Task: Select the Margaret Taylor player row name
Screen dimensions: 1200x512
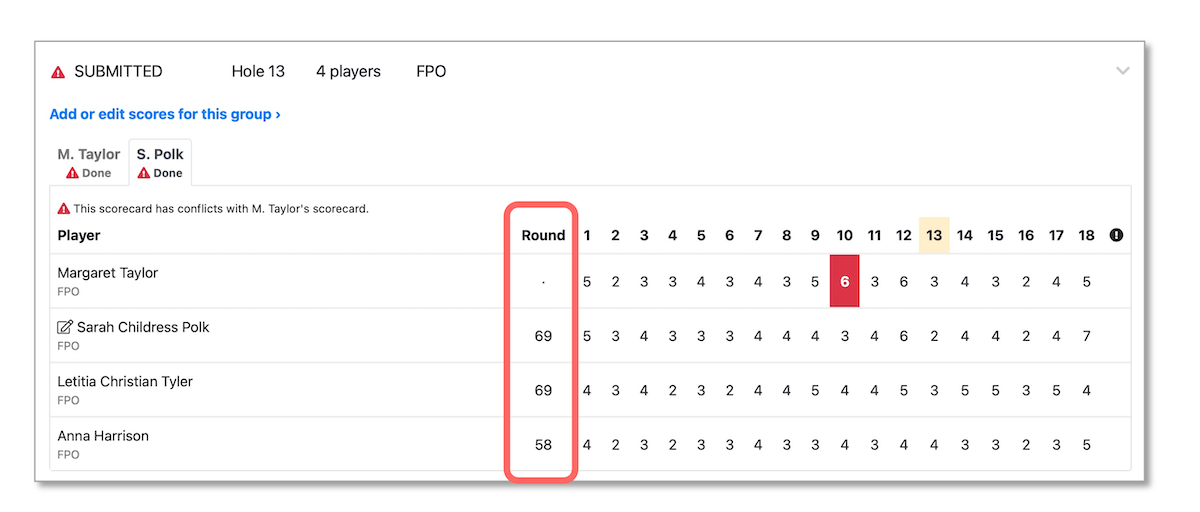Action: 108,273
